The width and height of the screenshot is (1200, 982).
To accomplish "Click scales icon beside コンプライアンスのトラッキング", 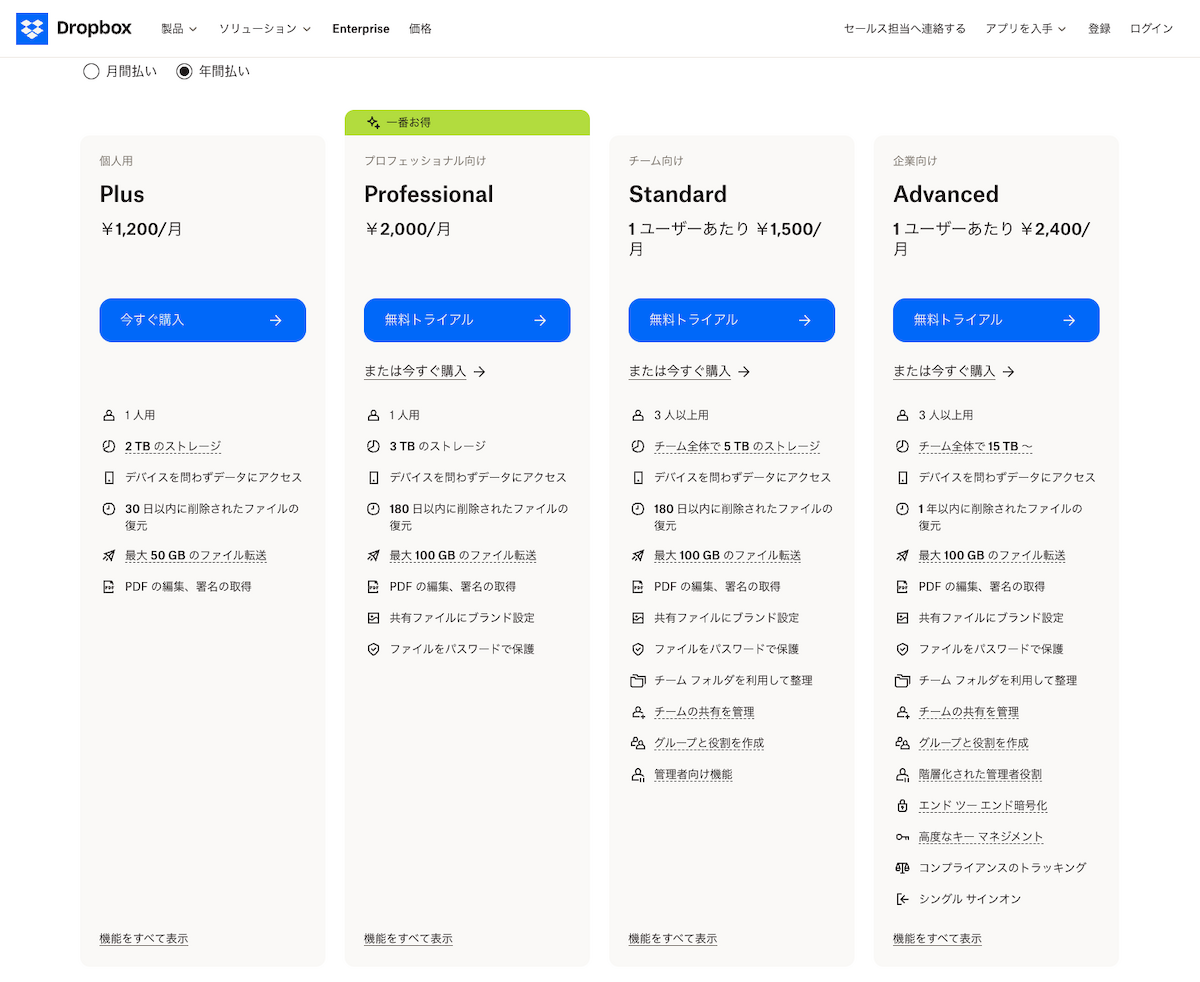I will point(902,868).
